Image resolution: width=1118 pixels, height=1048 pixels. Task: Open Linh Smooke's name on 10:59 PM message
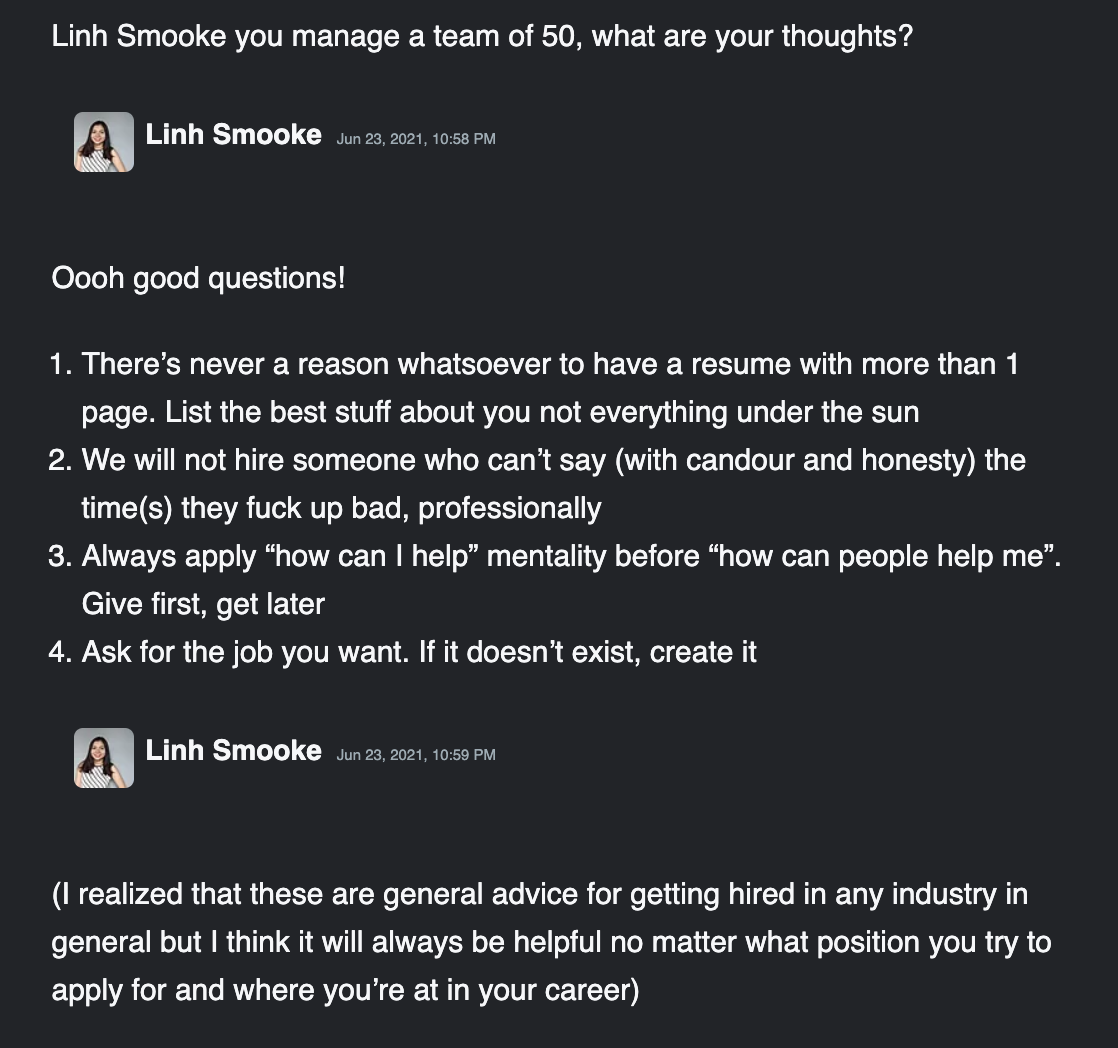click(x=233, y=751)
